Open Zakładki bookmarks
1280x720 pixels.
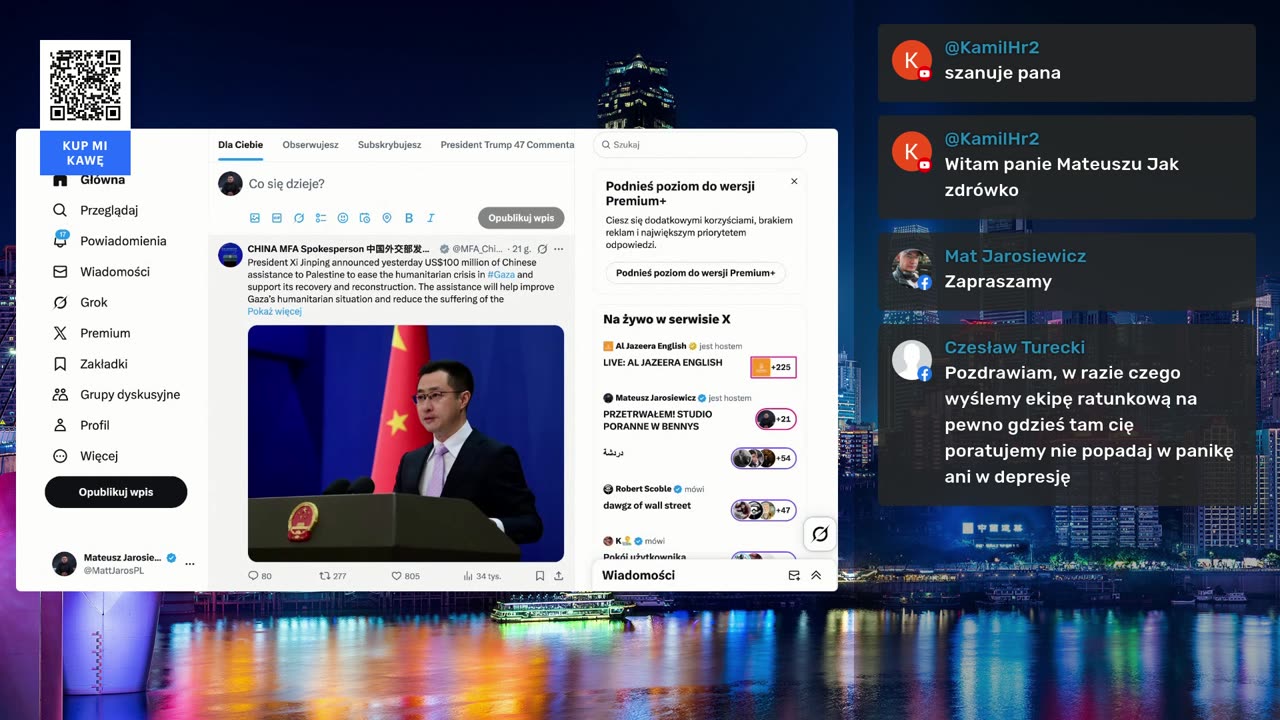click(90, 364)
